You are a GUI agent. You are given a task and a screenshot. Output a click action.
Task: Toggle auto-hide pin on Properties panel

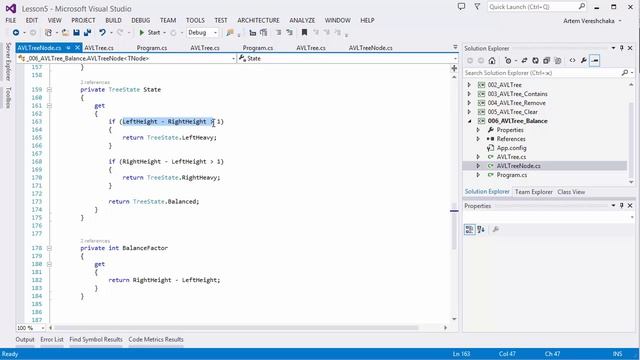[x=622, y=206]
